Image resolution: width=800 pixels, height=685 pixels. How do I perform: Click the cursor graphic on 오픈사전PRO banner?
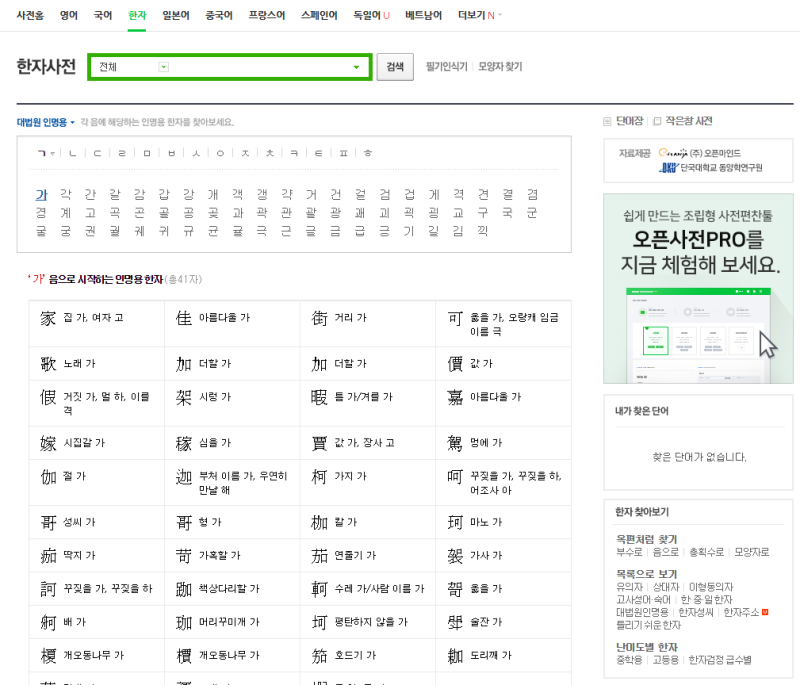765,344
